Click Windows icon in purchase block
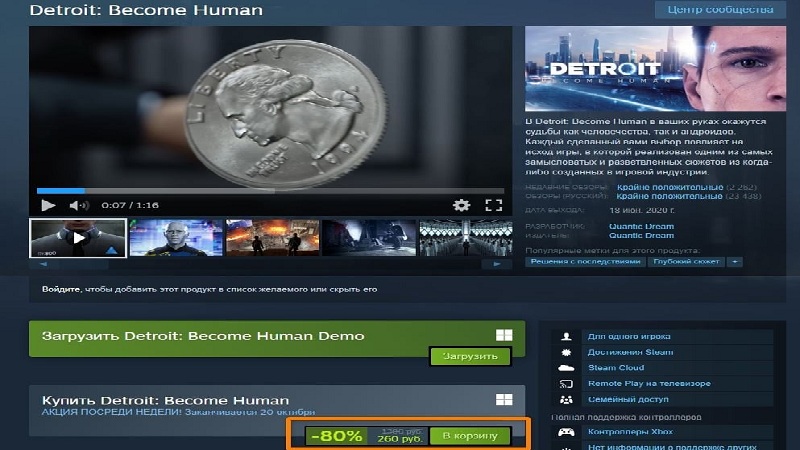 (504, 399)
